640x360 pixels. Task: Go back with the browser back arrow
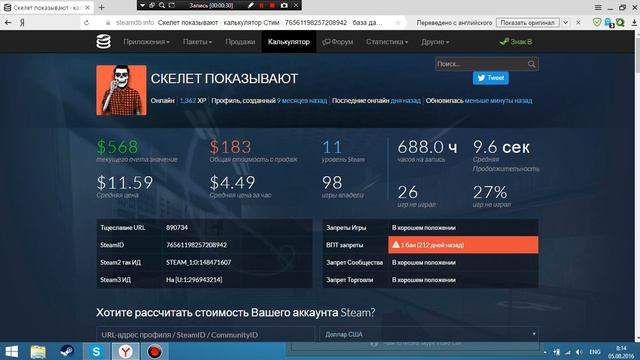click(x=8, y=23)
